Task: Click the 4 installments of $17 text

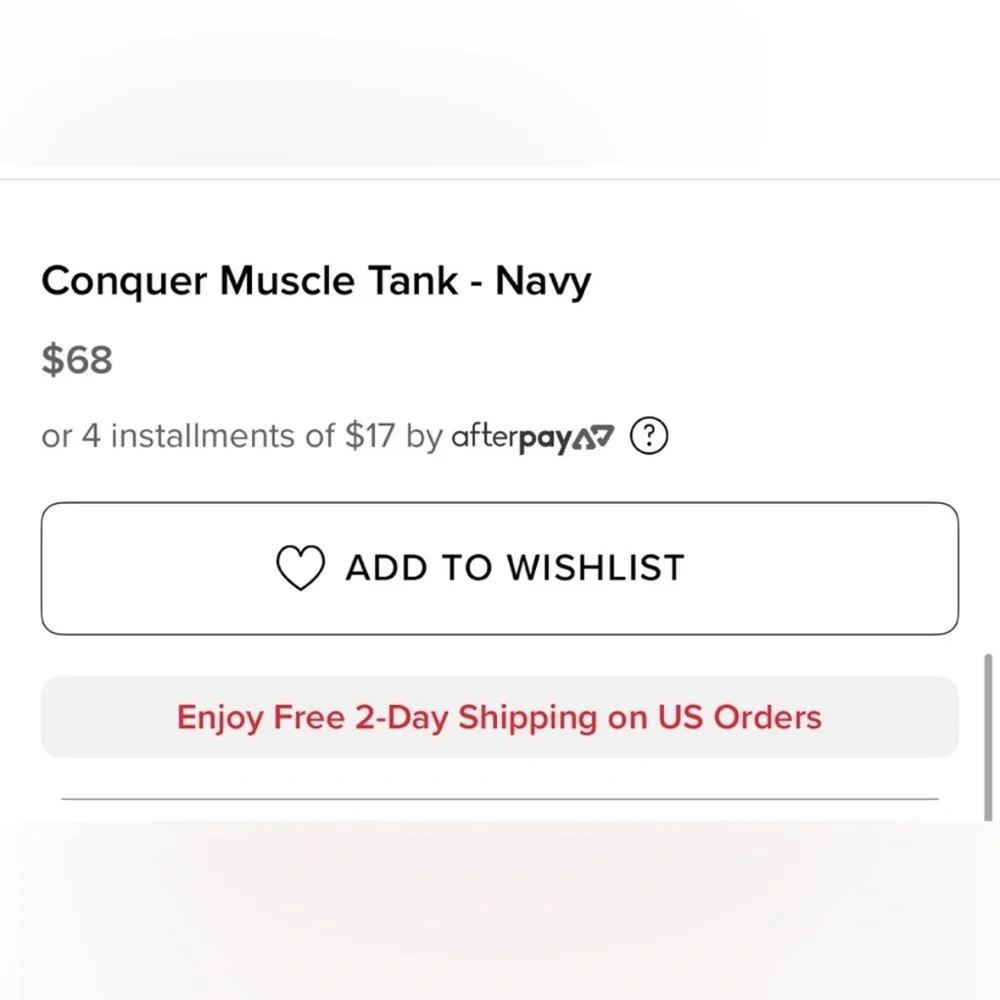Action: tap(239, 436)
